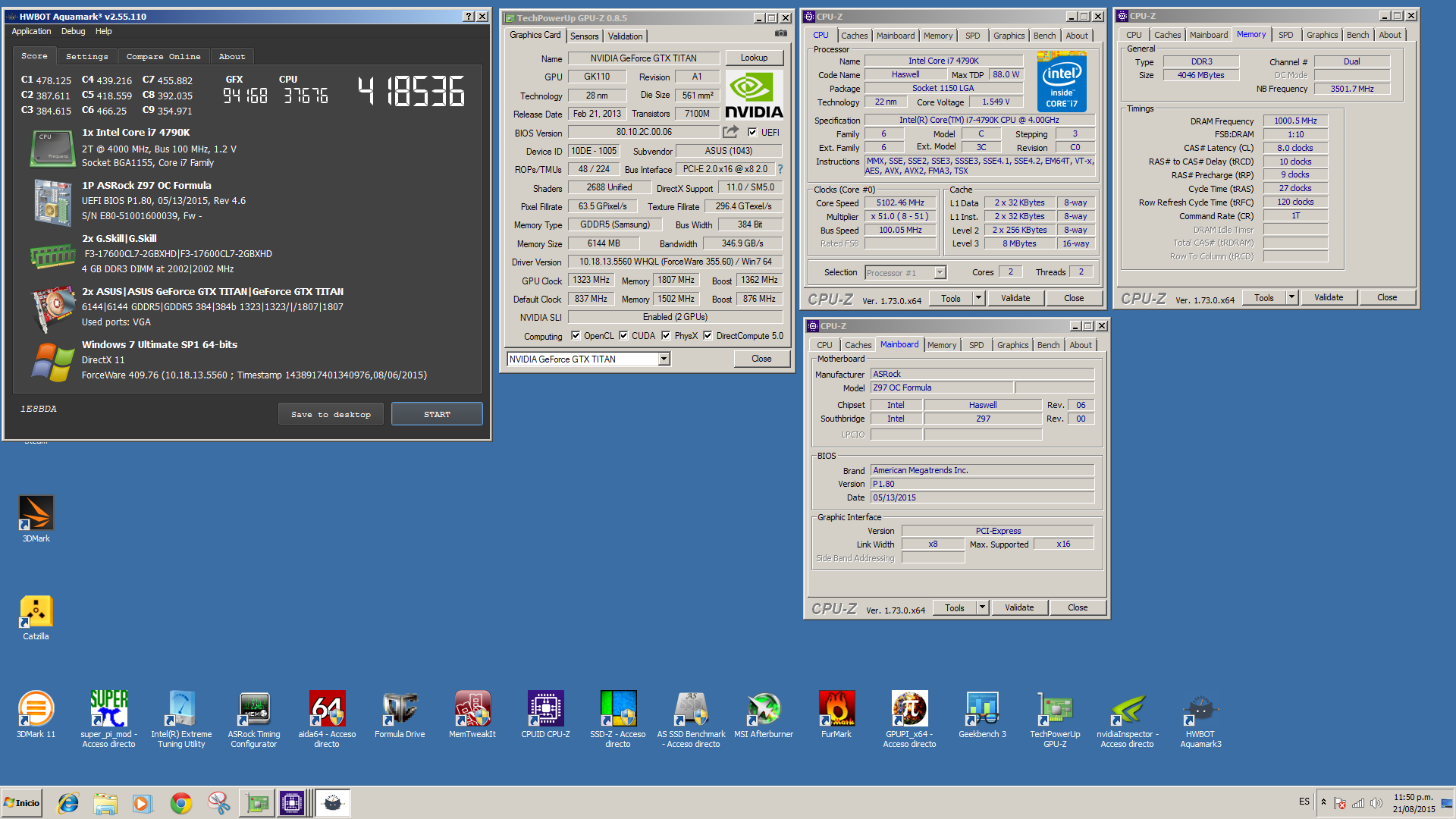
Task: Click bus interface question mark in GPU-Z
Action: click(x=780, y=169)
